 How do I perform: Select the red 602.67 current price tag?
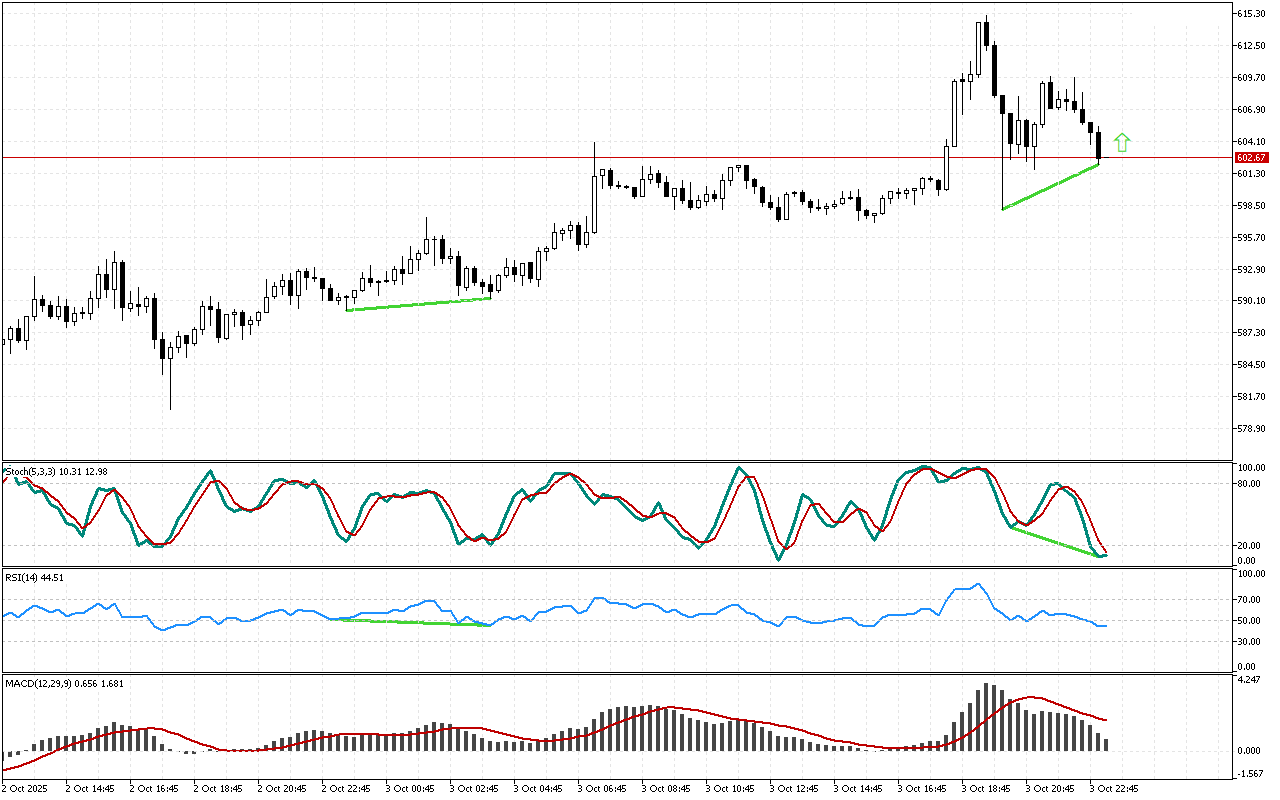tap(1251, 158)
